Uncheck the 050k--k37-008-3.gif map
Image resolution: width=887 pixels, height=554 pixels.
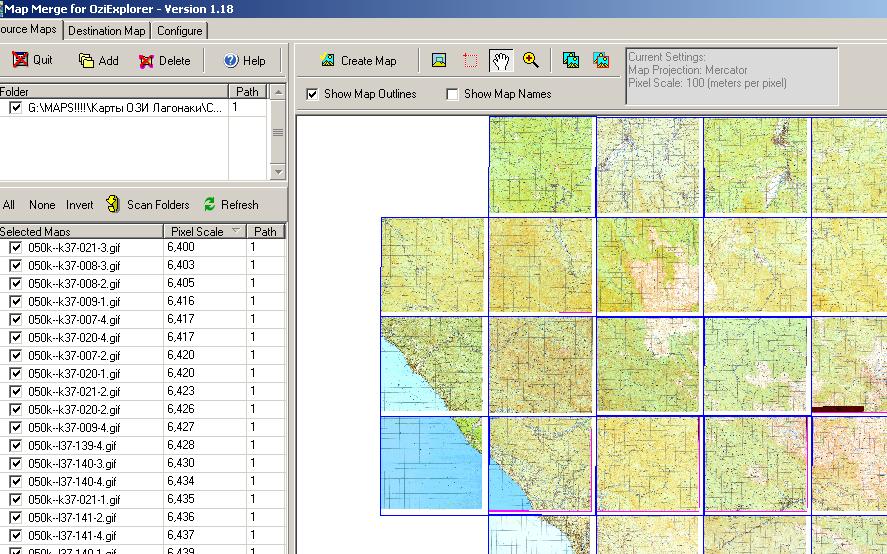point(15,266)
